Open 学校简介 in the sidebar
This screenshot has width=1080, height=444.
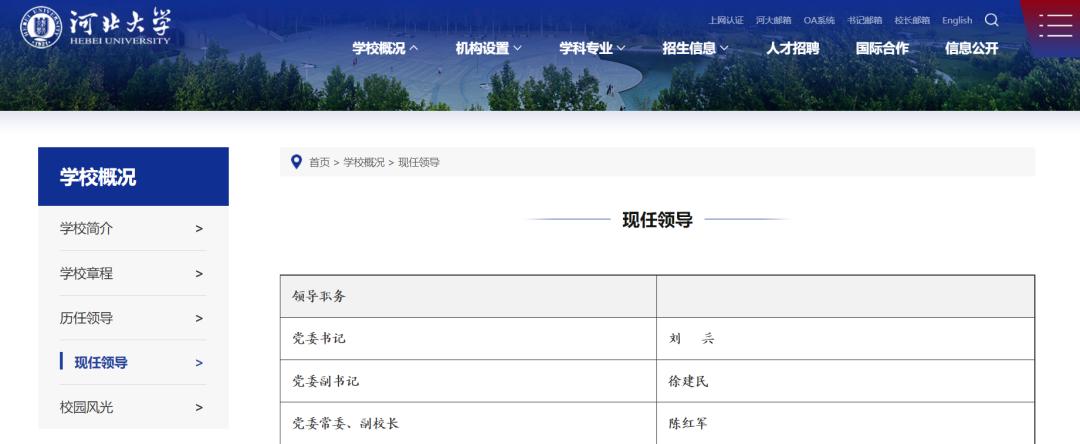pos(86,229)
